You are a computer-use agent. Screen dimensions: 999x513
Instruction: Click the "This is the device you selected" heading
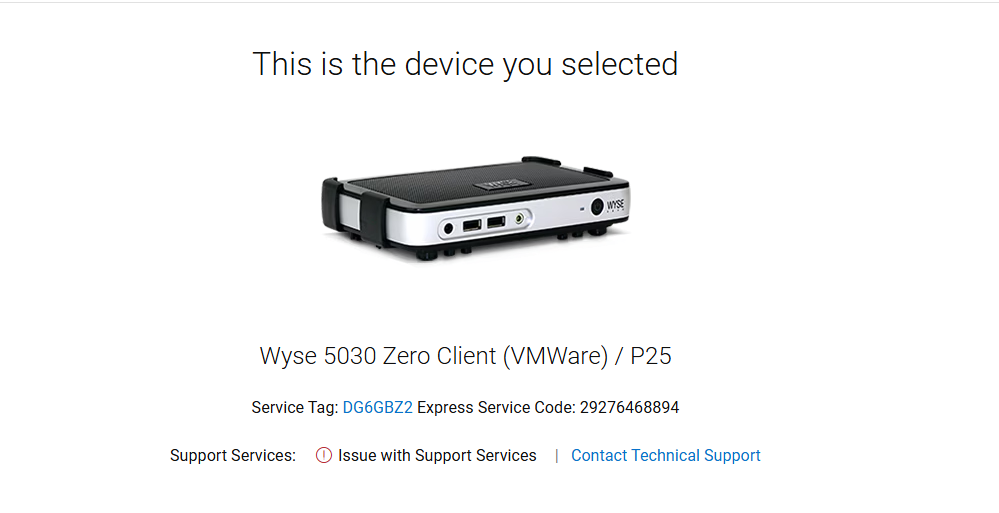tap(465, 64)
